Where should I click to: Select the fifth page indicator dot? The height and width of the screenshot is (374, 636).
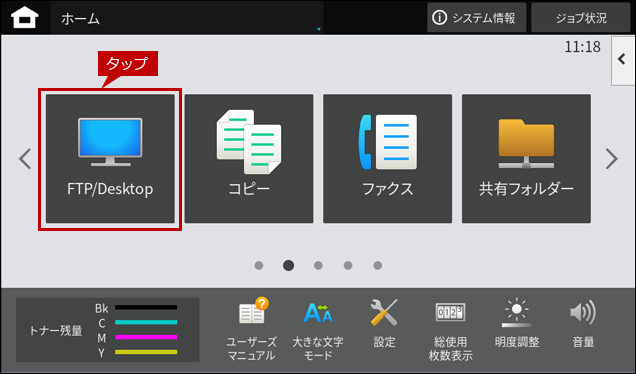[378, 265]
